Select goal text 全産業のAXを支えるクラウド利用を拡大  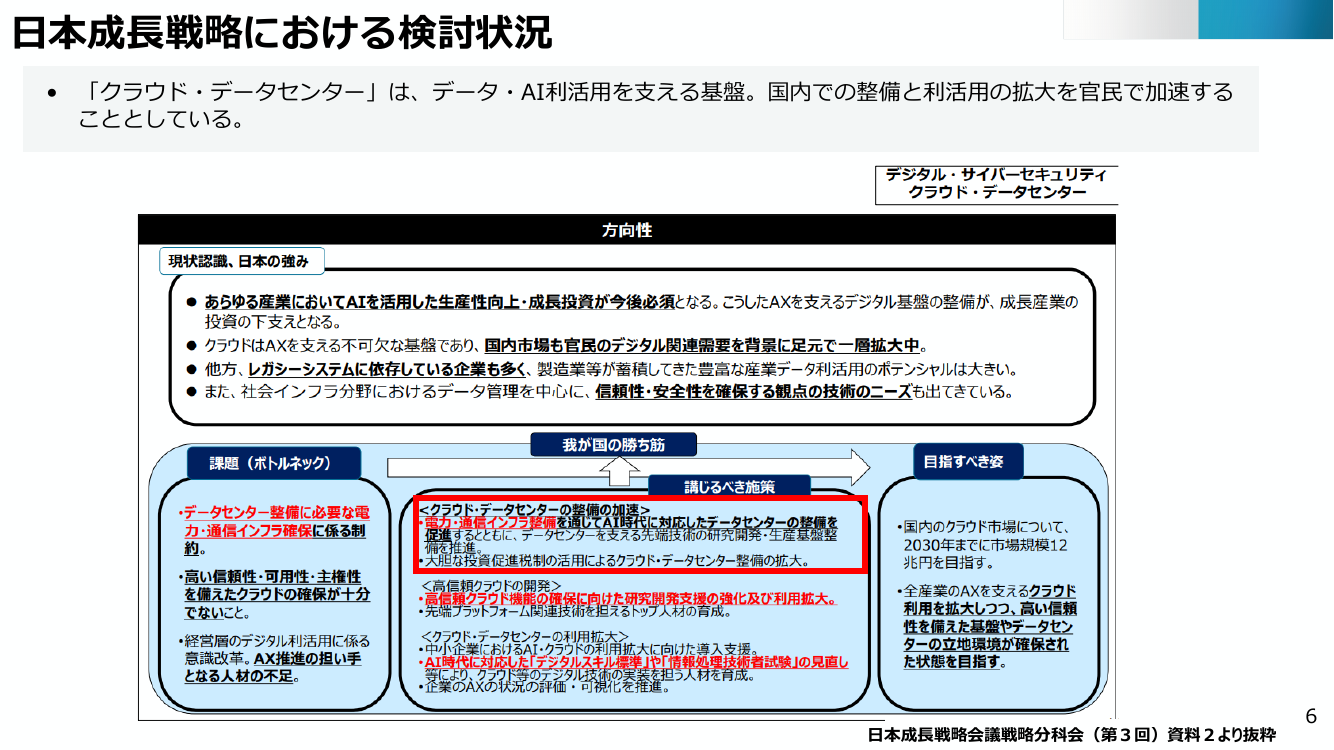987,625
